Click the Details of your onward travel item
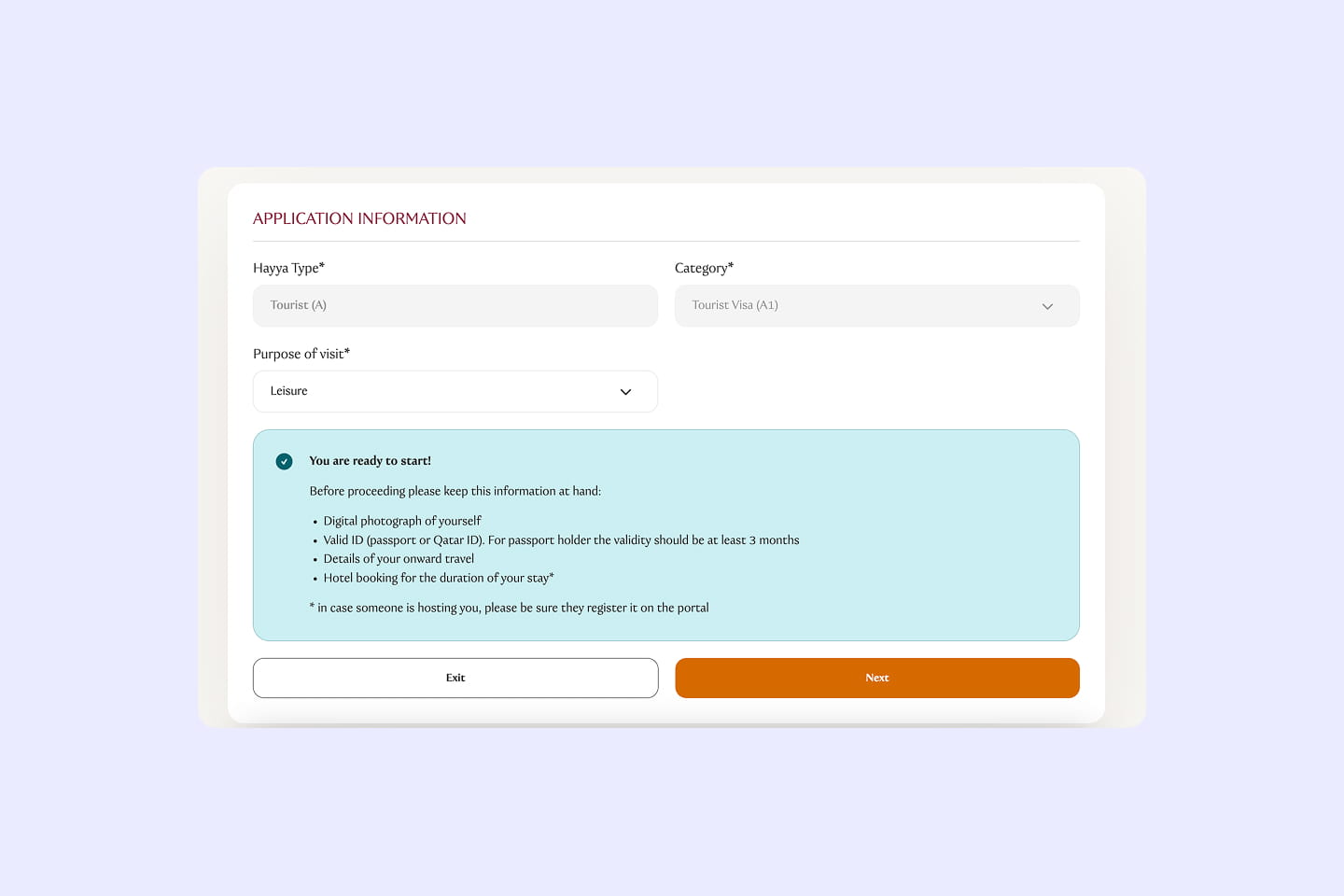1344x896 pixels. 399,559
